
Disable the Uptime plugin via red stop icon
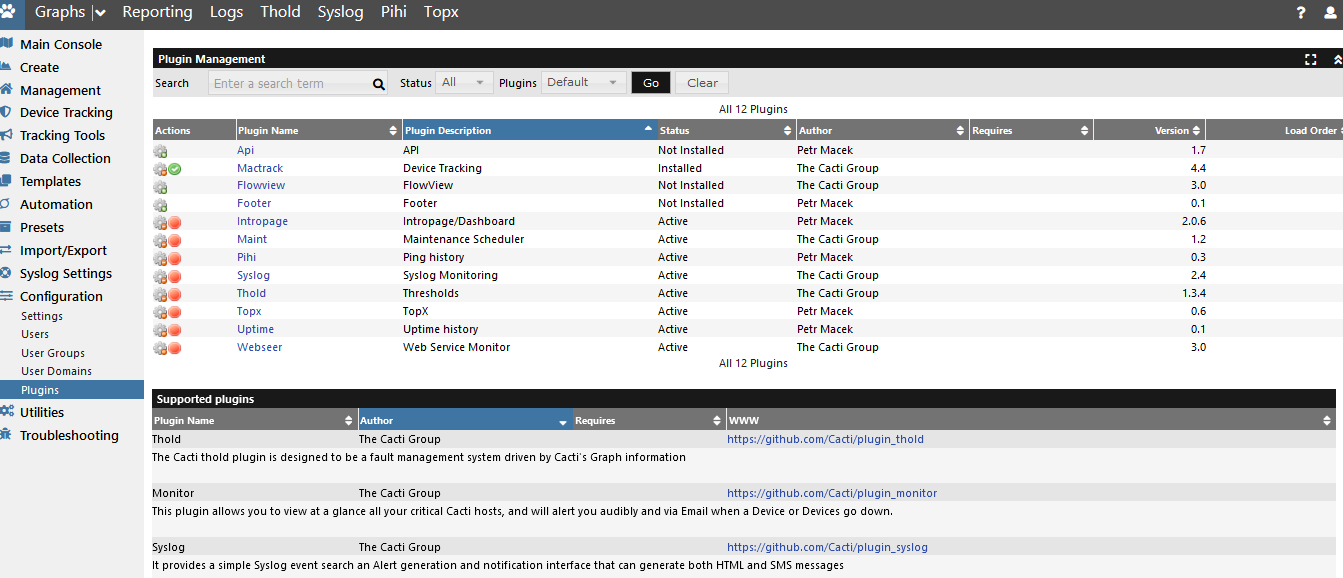pyautogui.click(x=174, y=329)
